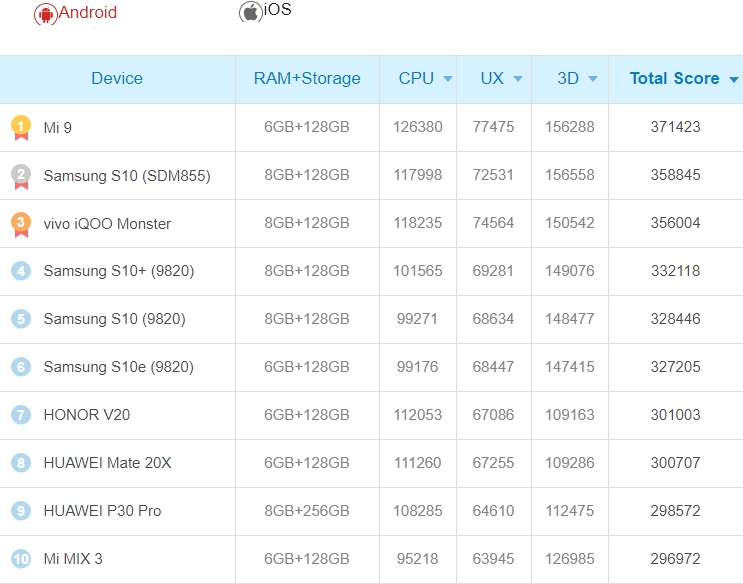Sort by UX column arrow
This screenshot has height=584, width=743.
point(518,79)
